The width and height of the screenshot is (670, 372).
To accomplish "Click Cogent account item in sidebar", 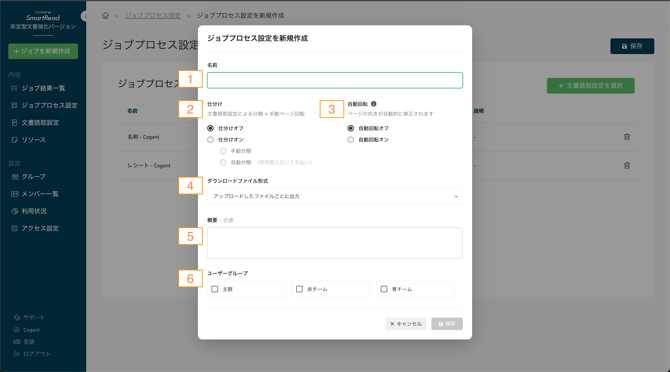I will [x=27, y=330].
